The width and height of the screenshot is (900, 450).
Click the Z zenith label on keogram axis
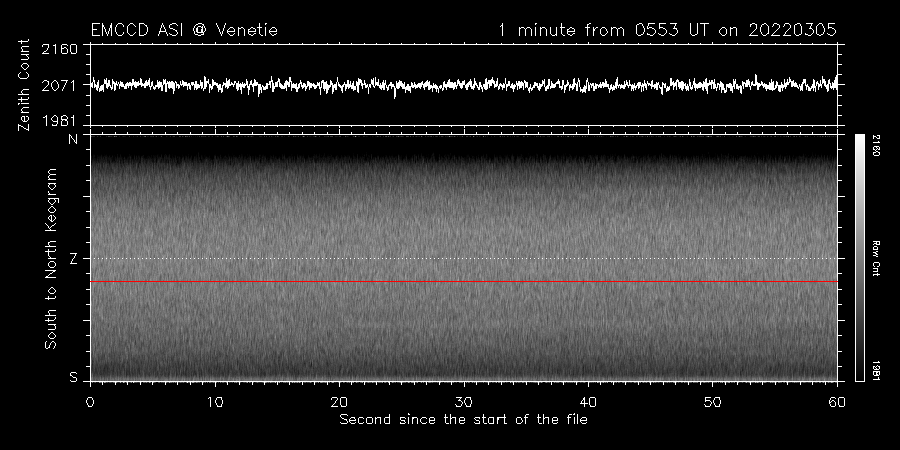73,259
